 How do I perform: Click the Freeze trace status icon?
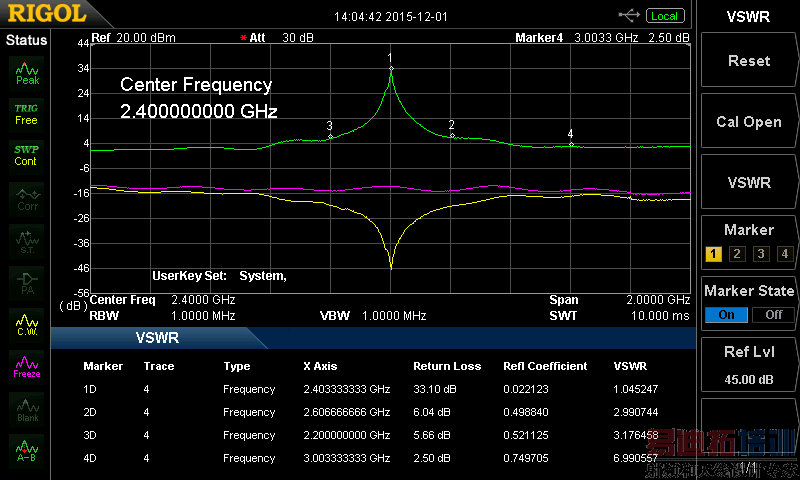pyautogui.click(x=27, y=366)
